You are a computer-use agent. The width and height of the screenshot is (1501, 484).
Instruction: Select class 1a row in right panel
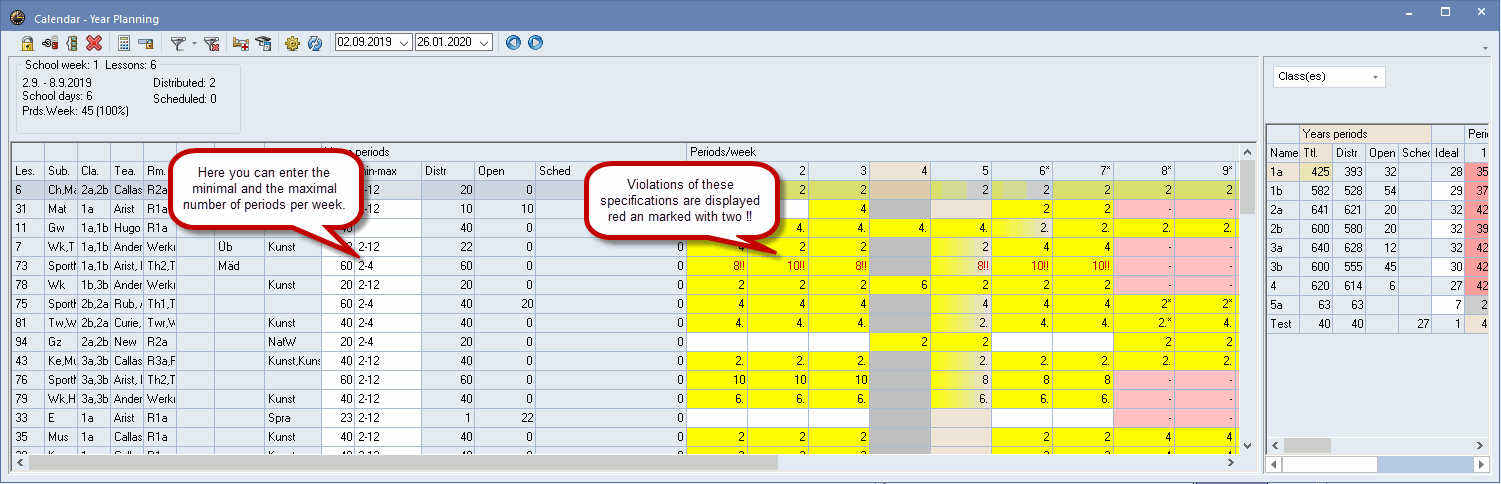1283,171
